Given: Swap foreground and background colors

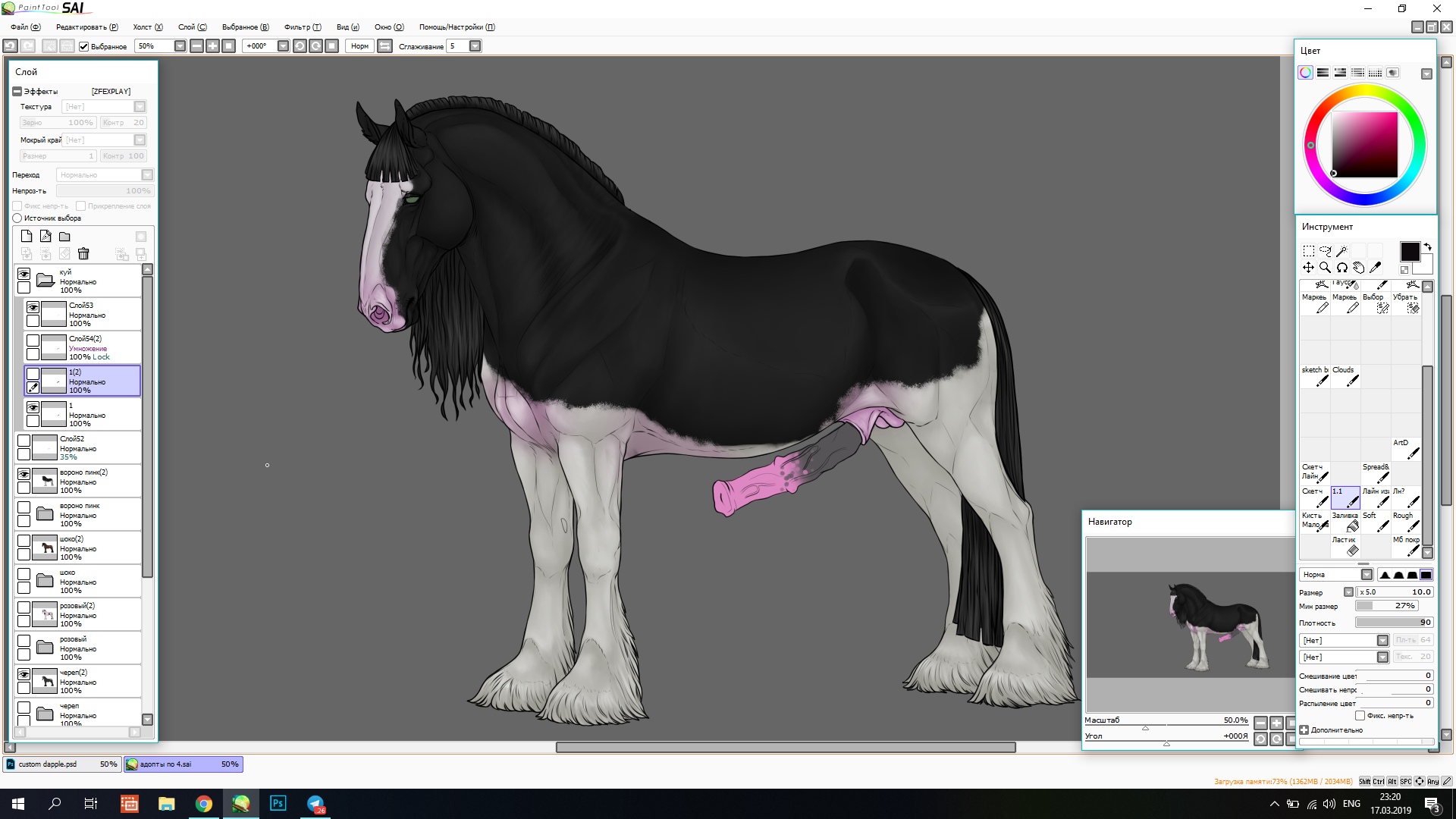Looking at the screenshot, I should pos(1428,247).
